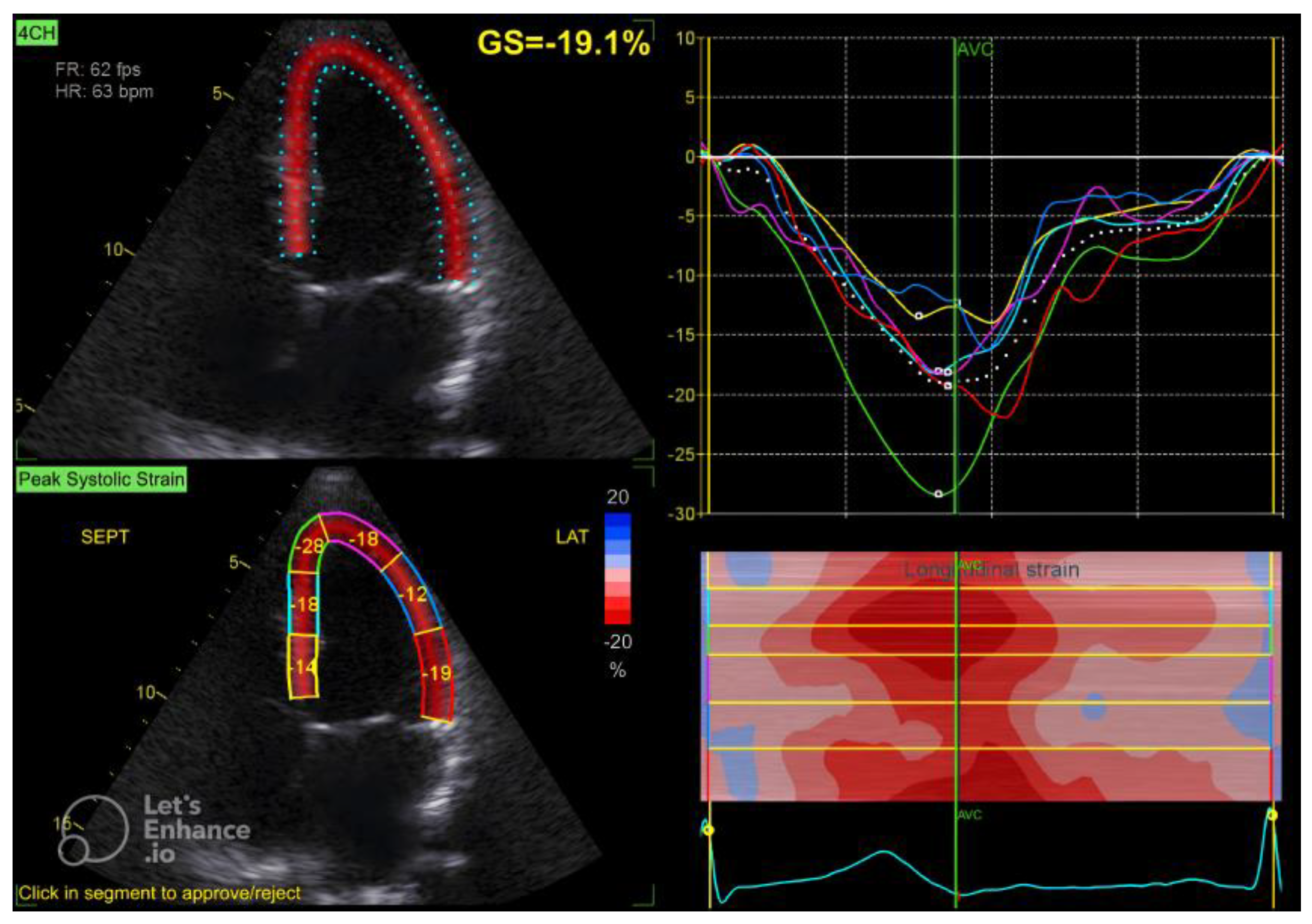Select the Peak Systolic Strain label
This screenshot has height=924, width=1312.
tap(102, 479)
